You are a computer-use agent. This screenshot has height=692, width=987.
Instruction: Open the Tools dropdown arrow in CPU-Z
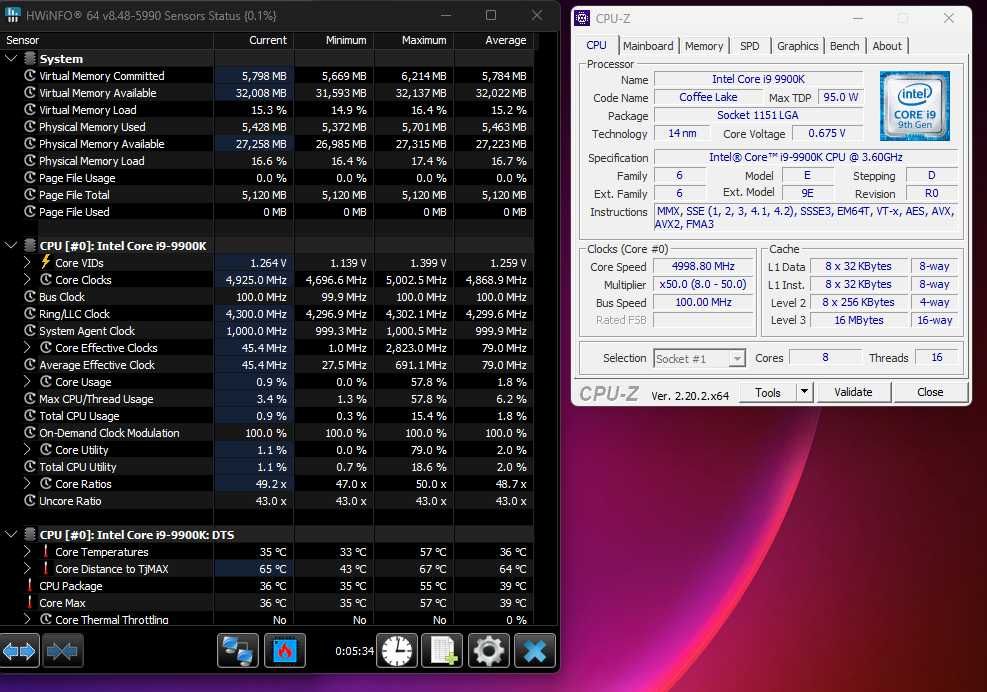click(804, 392)
